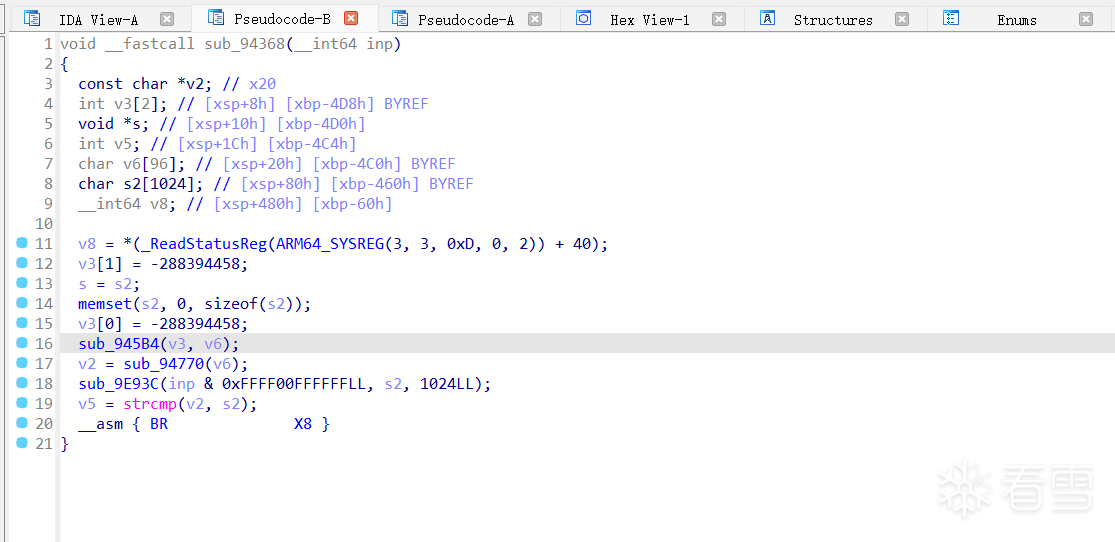Click the int v5 declaration on line 6
The image size is (1115, 542).
(x=114, y=144)
